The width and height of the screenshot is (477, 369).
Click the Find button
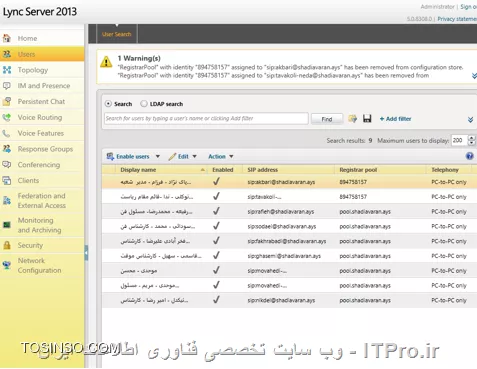327,119
